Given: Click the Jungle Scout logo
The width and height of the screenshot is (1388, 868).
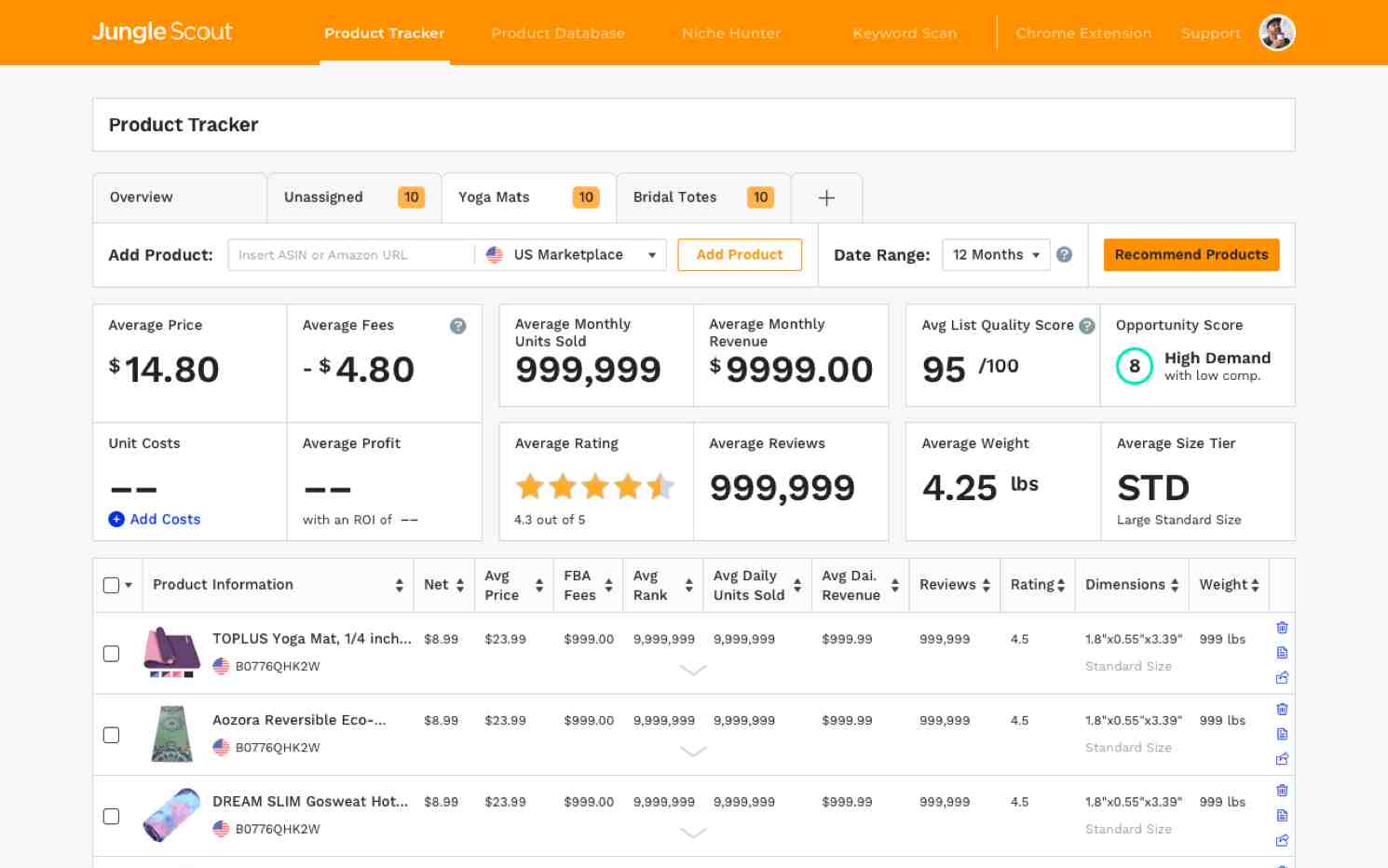Looking at the screenshot, I should click(162, 33).
